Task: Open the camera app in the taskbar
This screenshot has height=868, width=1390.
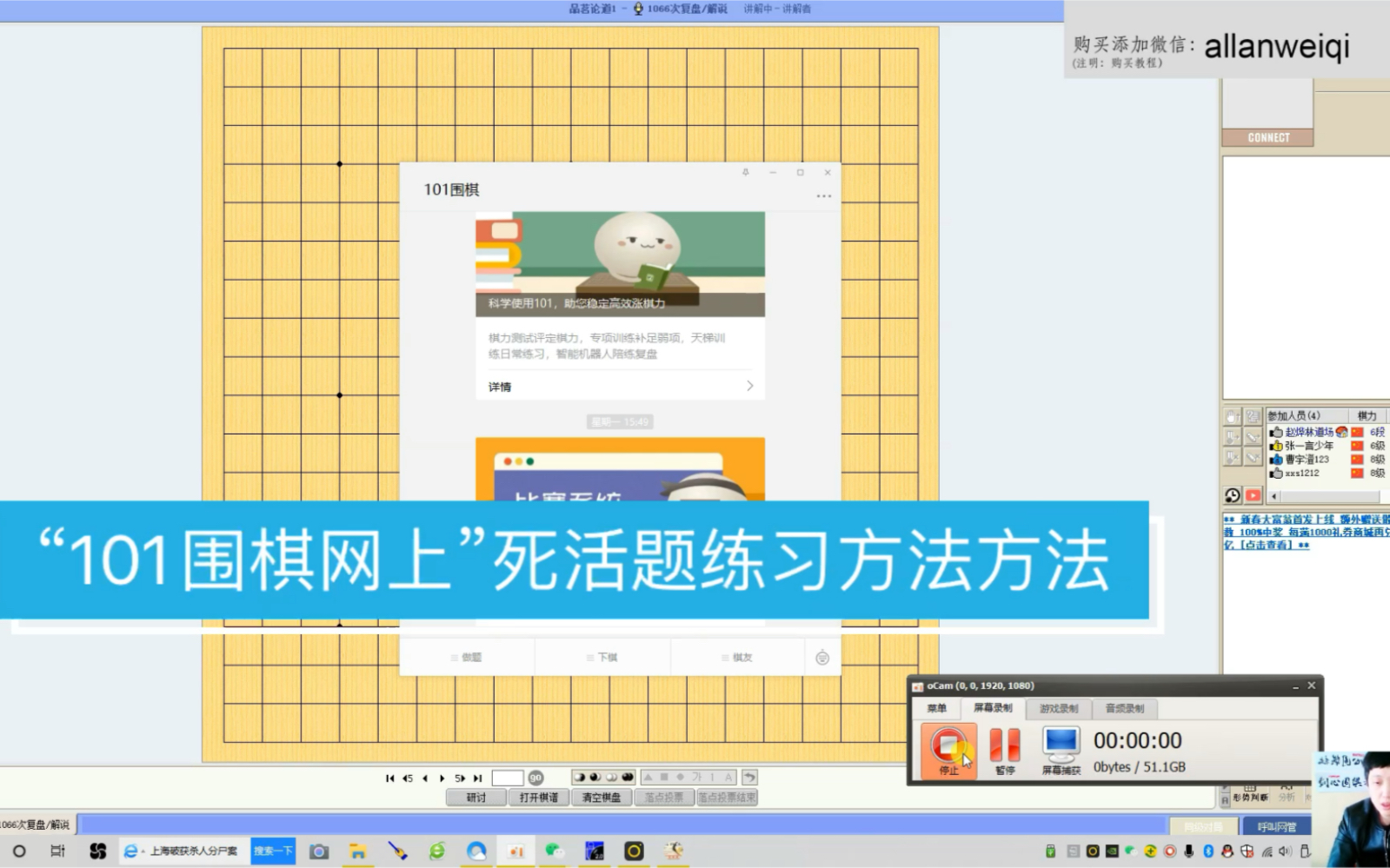Action: [319, 851]
